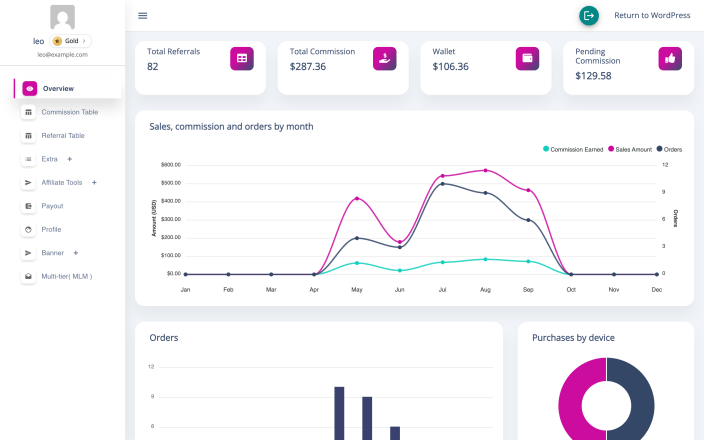Click the Referral Table icon
Viewport: 704px width, 440px height.
pos(28,136)
